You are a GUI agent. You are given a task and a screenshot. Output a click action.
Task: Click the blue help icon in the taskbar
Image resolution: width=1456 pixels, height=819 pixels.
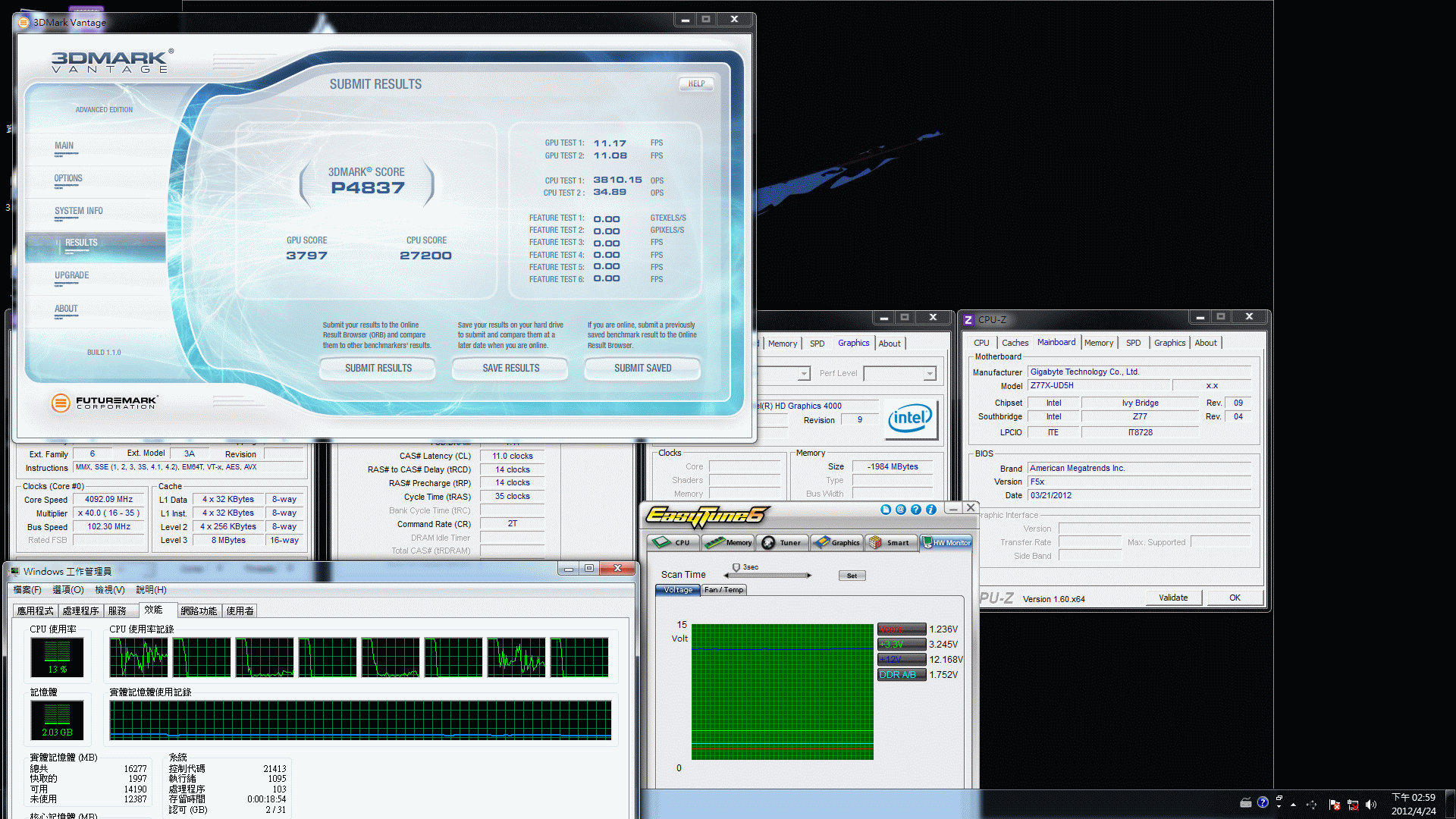pos(1263,802)
